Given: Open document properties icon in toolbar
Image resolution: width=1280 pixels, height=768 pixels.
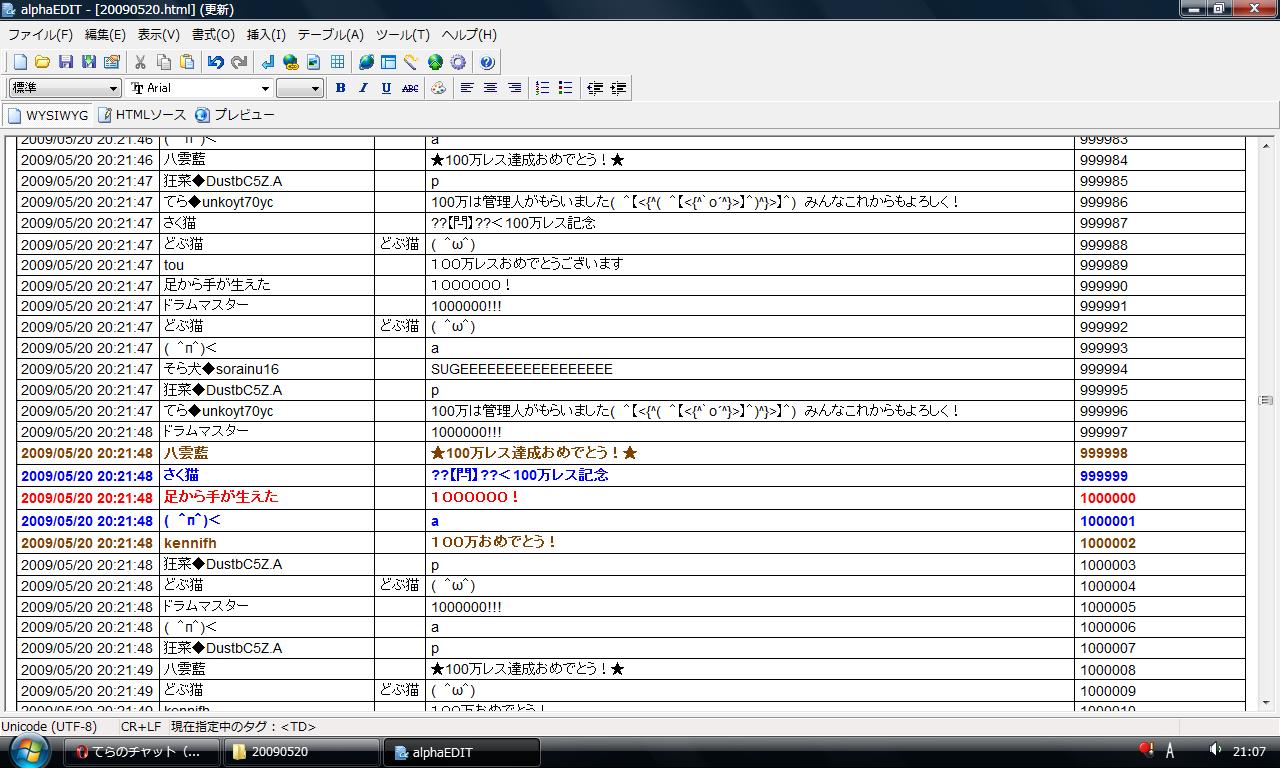Looking at the screenshot, I should [112, 62].
